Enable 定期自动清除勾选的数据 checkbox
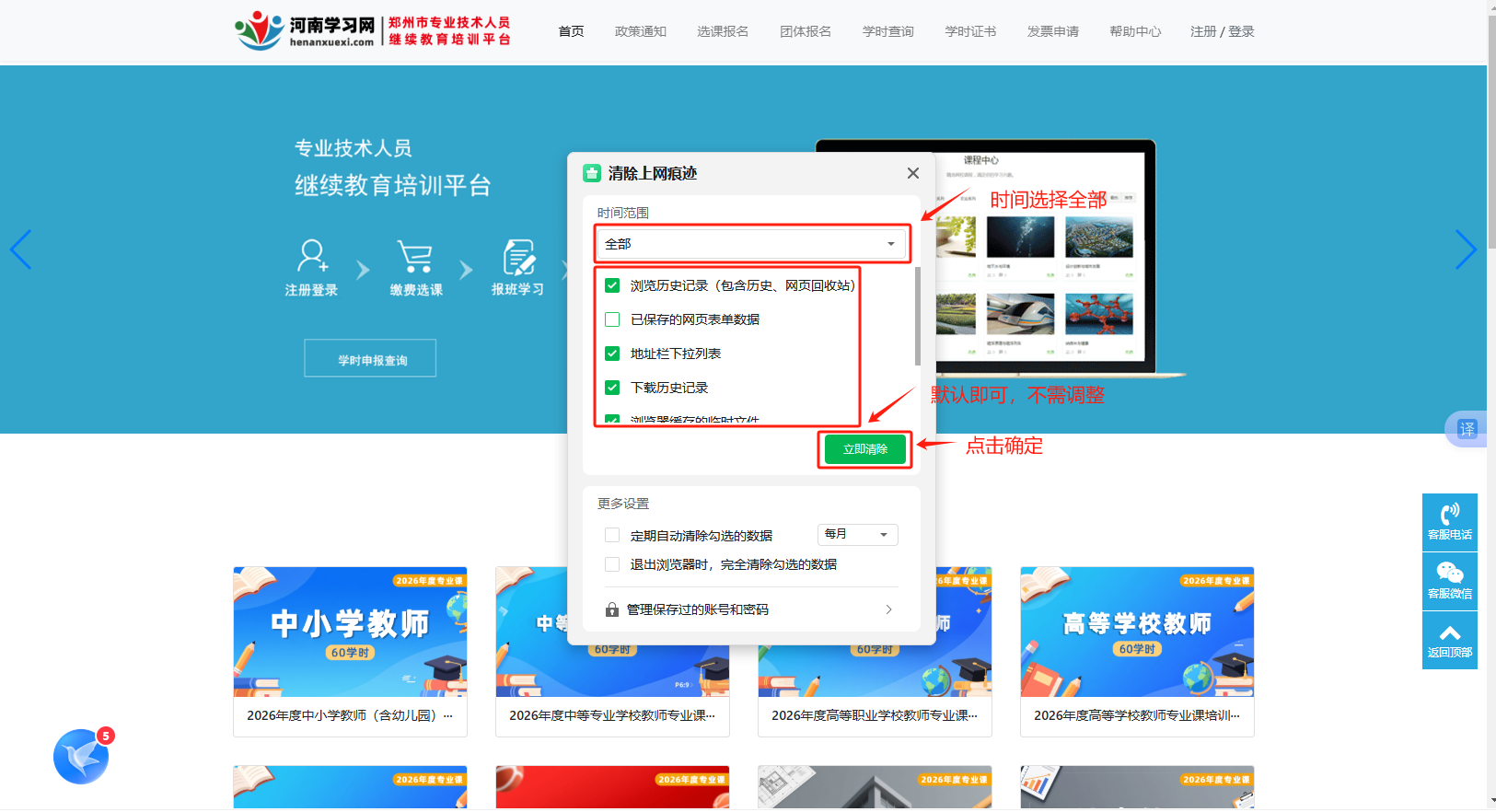This screenshot has height=812, width=1496. pos(612,535)
